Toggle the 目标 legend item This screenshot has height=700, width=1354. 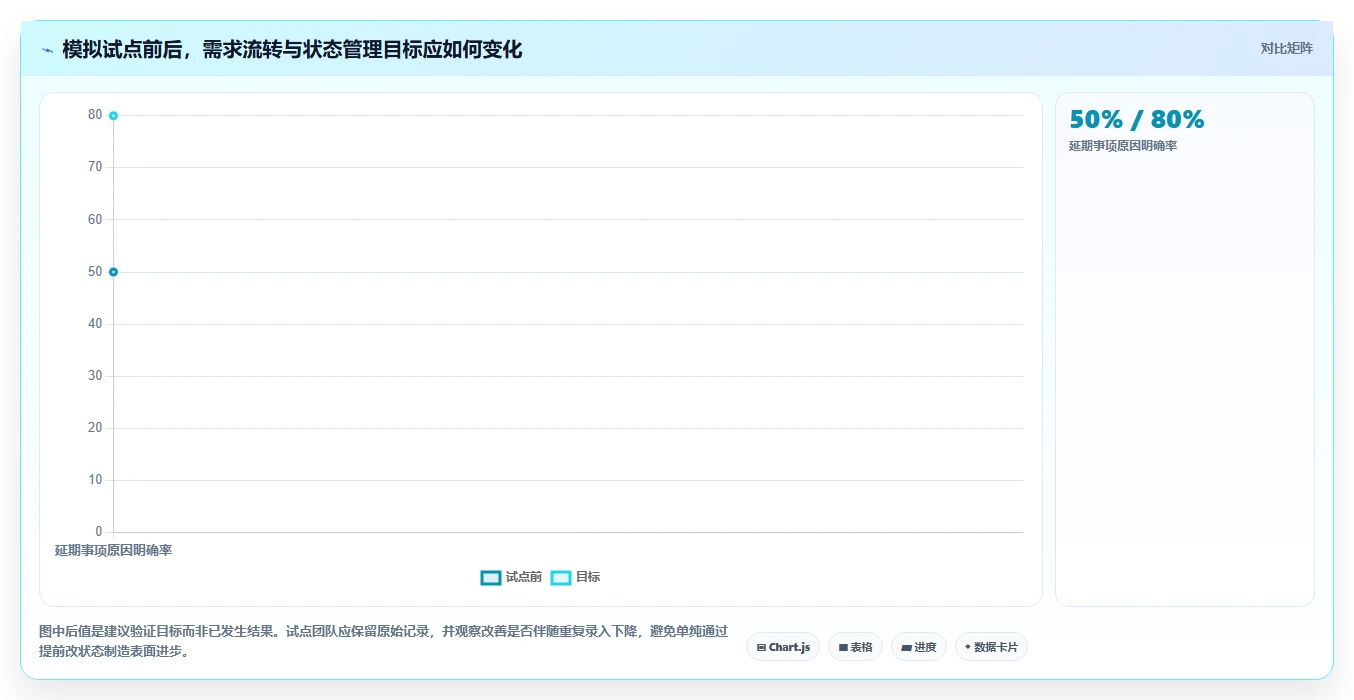[x=575, y=577]
